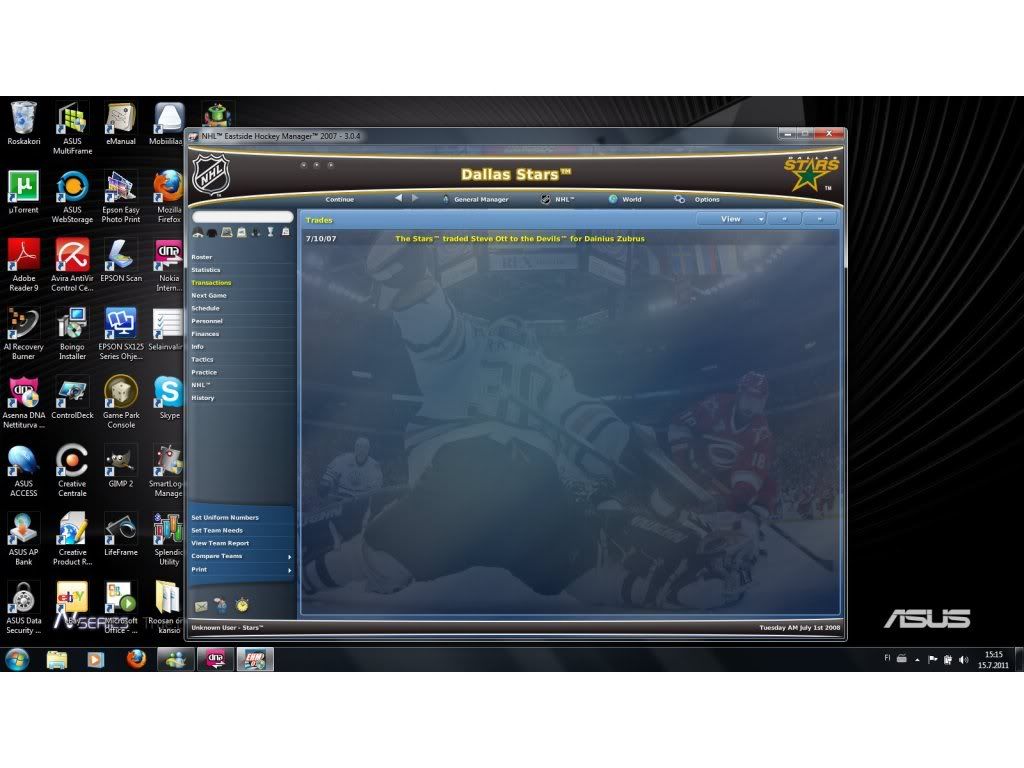Click the first small icon under the search box
Viewport: 1024px width, 768px height.
tap(198, 232)
